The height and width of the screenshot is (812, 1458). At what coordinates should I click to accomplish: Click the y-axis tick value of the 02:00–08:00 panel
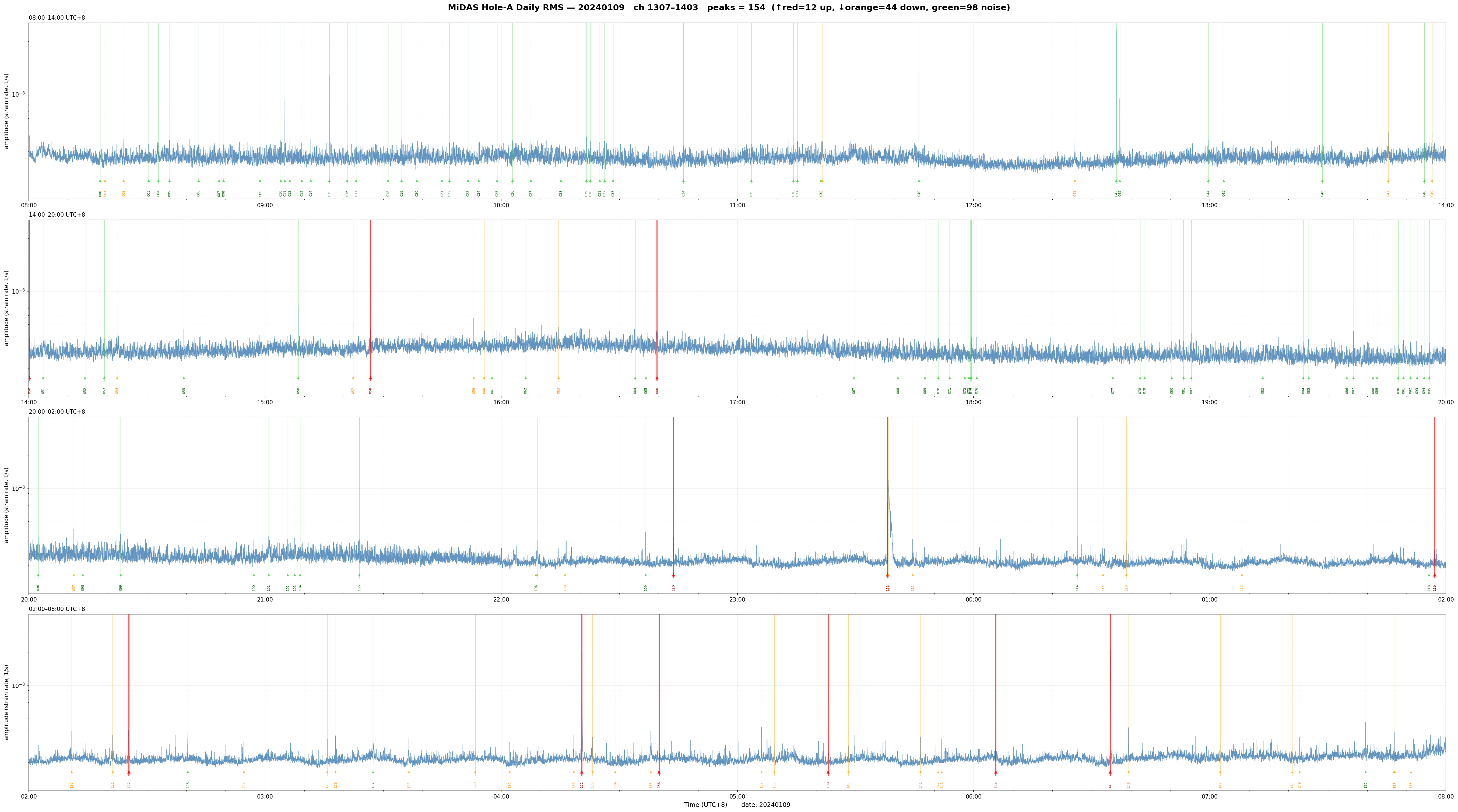click(x=19, y=685)
